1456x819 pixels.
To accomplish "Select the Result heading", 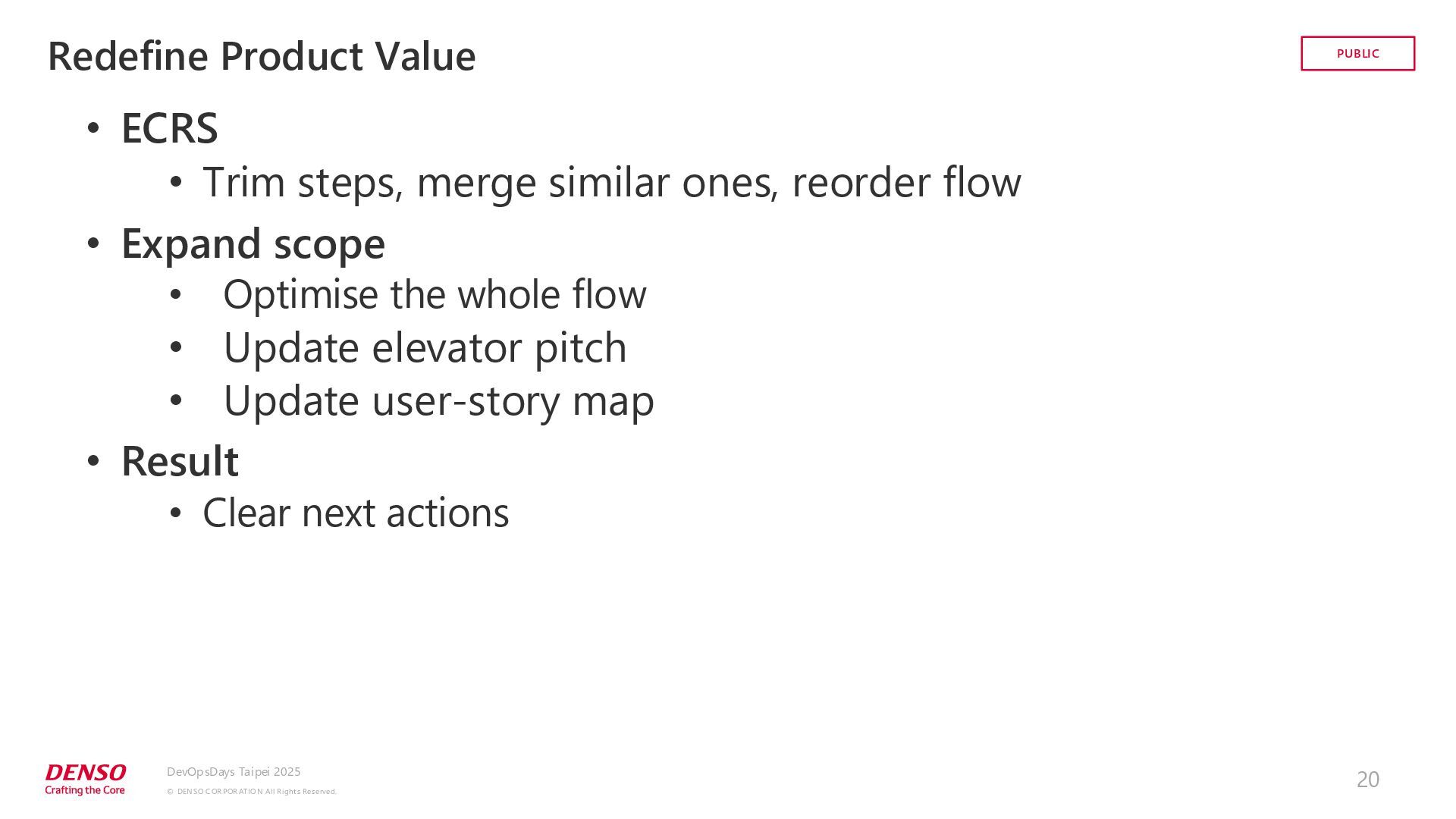I will pyautogui.click(x=180, y=461).
